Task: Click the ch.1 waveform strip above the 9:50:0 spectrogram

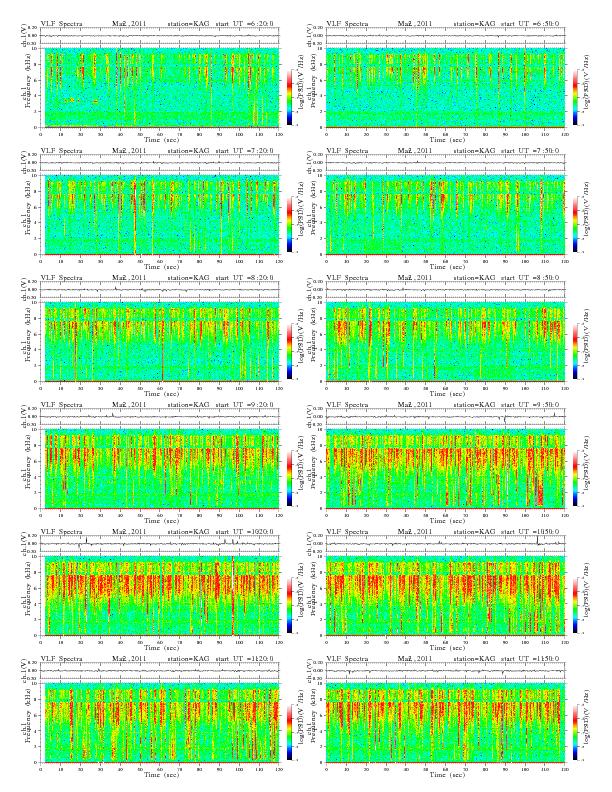Action: [x=445, y=417]
